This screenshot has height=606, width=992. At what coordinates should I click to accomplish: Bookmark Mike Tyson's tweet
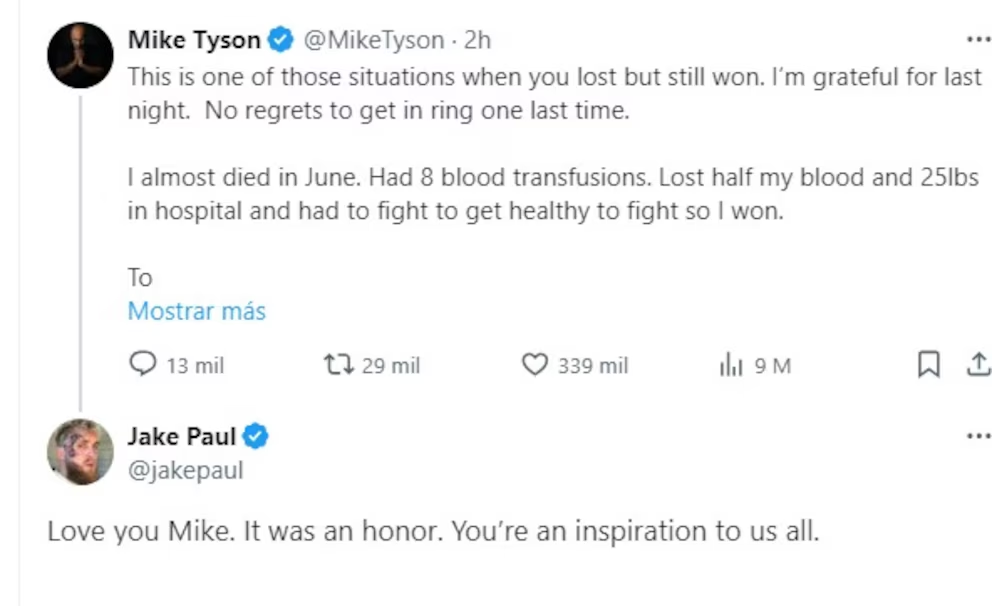[x=928, y=365]
